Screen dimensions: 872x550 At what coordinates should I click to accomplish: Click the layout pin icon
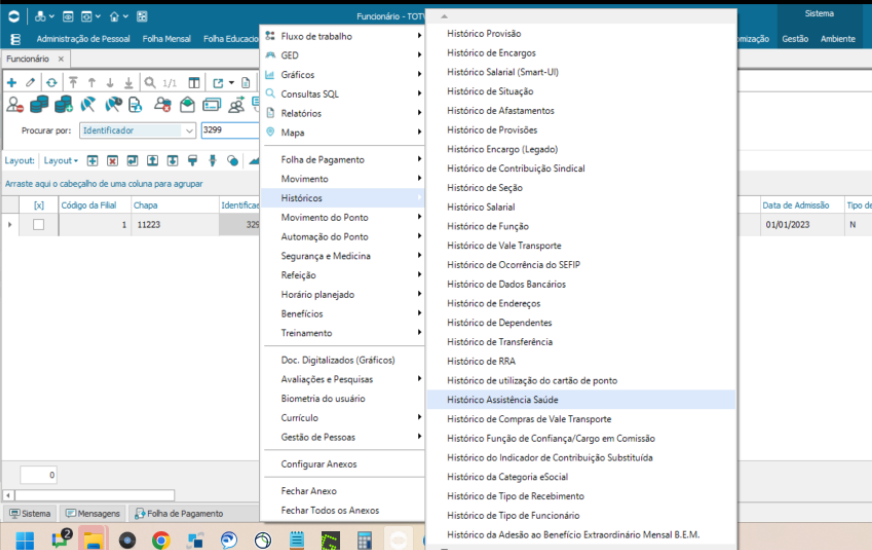click(x=212, y=161)
